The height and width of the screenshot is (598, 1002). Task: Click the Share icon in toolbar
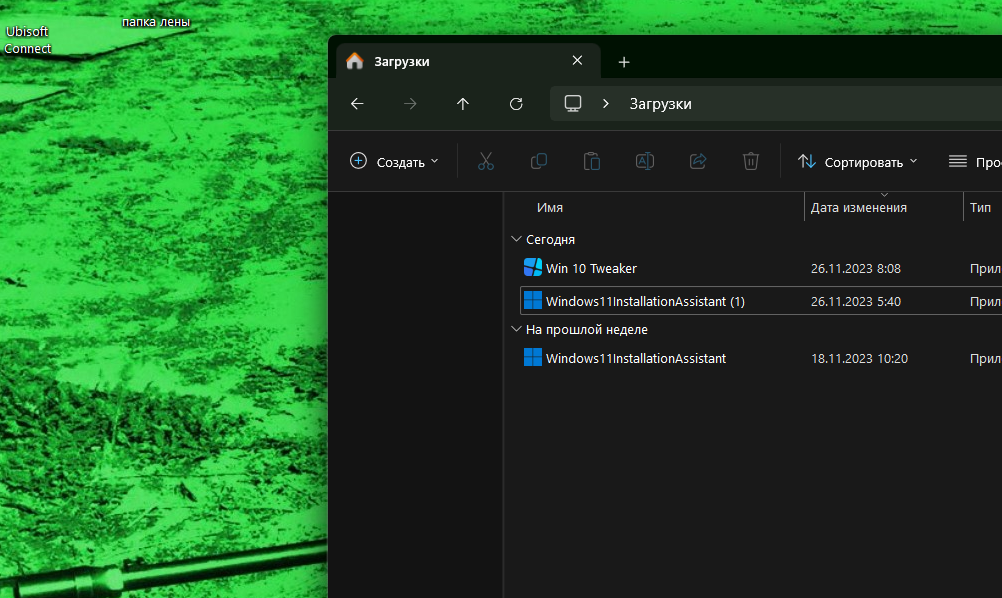698,161
